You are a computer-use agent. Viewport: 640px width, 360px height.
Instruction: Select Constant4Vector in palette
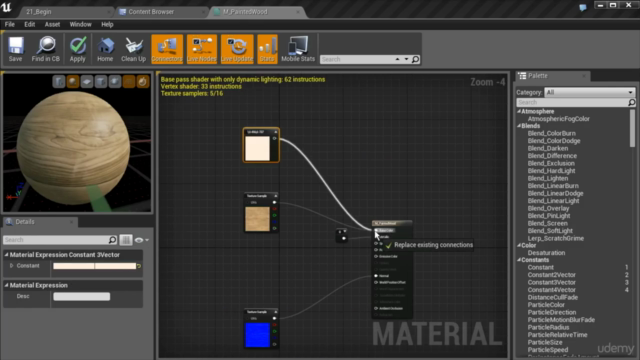coord(551,290)
